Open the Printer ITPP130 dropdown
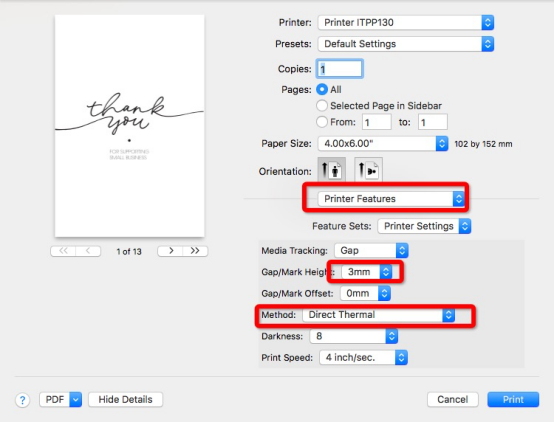Screen dimensions: 554x423 tap(406, 23)
